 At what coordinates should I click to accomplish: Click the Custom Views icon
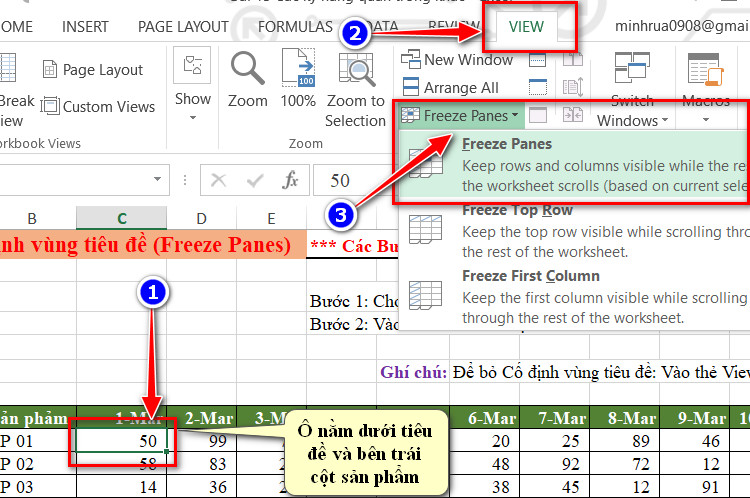tap(50, 106)
